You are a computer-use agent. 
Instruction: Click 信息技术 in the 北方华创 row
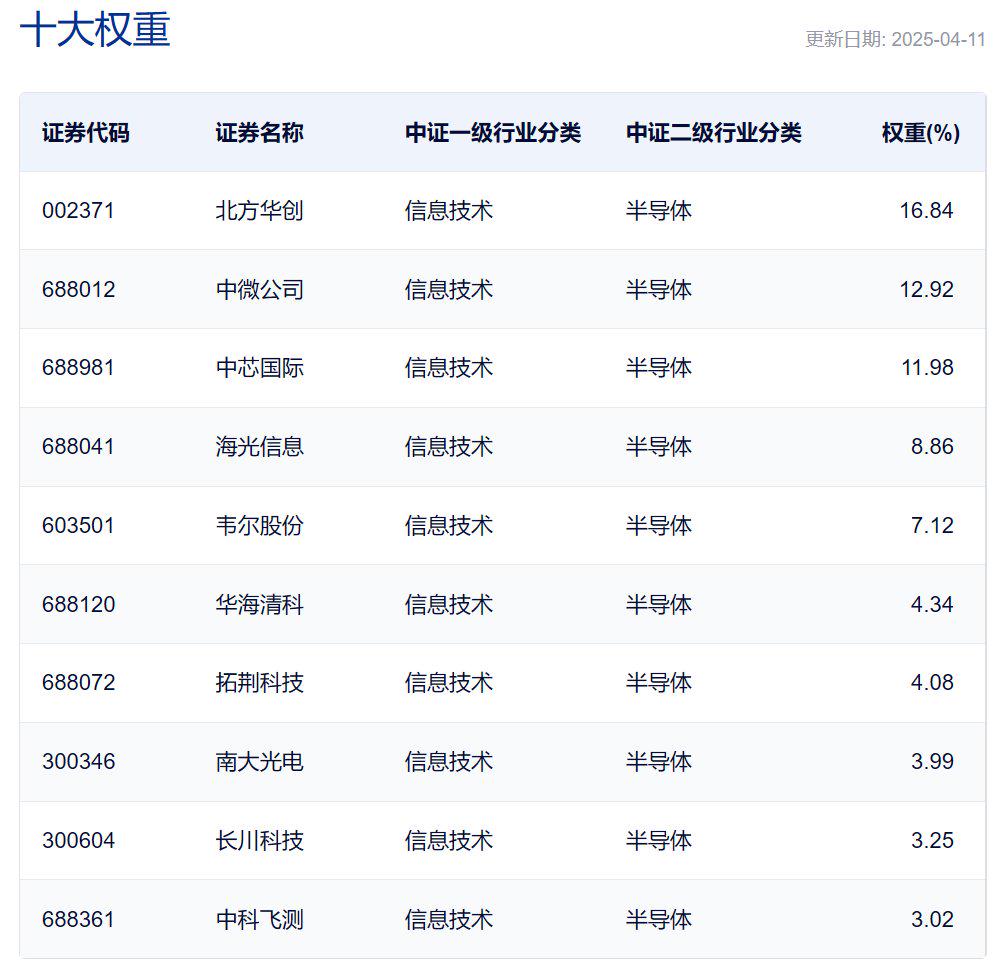pos(449,211)
